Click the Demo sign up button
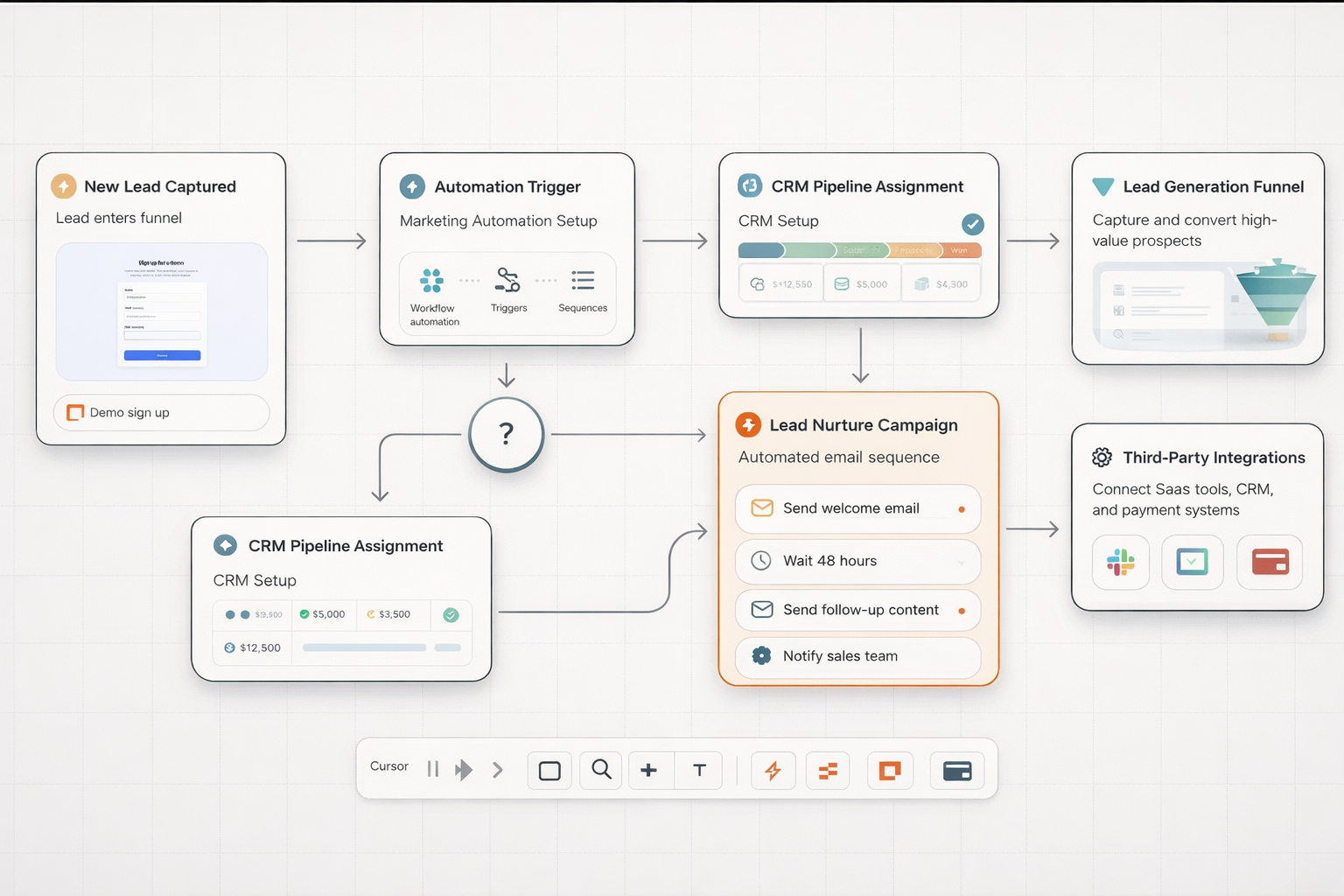 coord(161,412)
